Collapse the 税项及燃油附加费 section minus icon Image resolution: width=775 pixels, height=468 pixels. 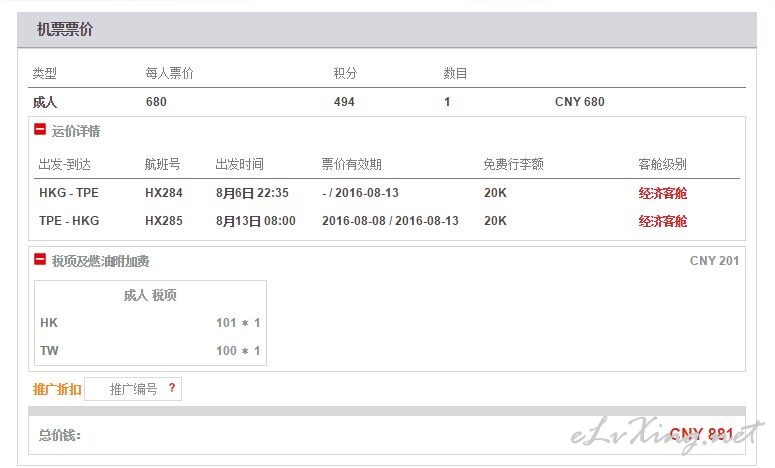click(x=40, y=259)
